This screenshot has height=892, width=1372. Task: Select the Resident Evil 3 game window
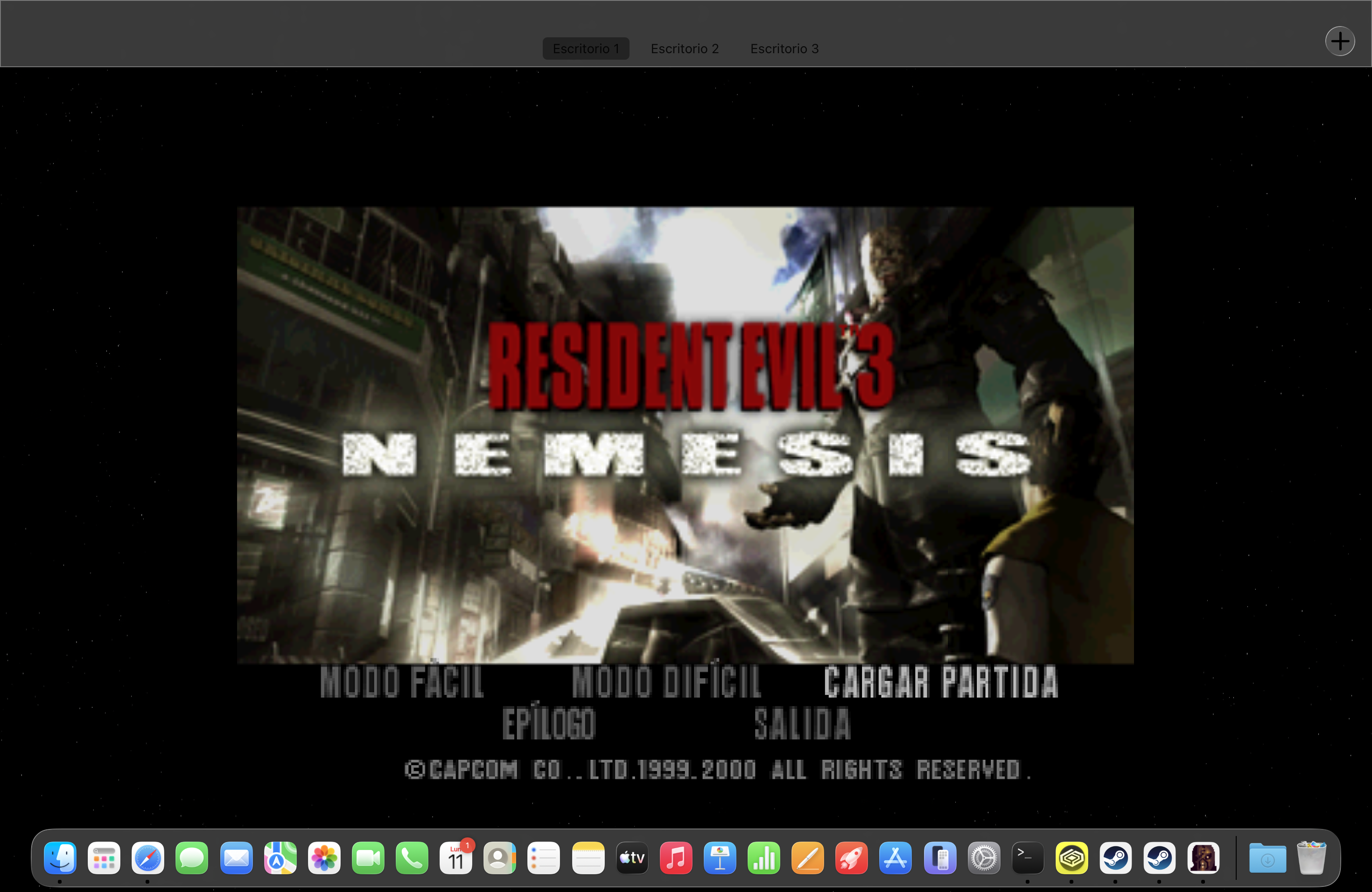click(686, 435)
